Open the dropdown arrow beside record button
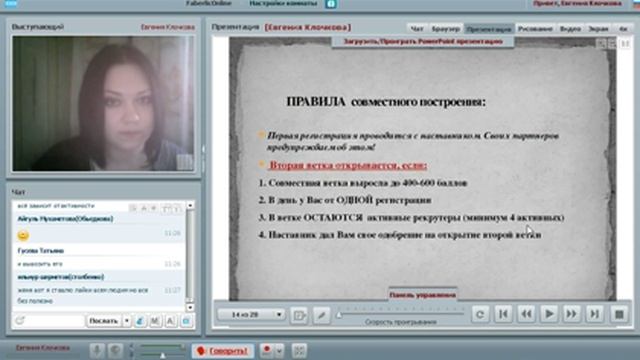This screenshot has height=360, width=640. coord(279,351)
